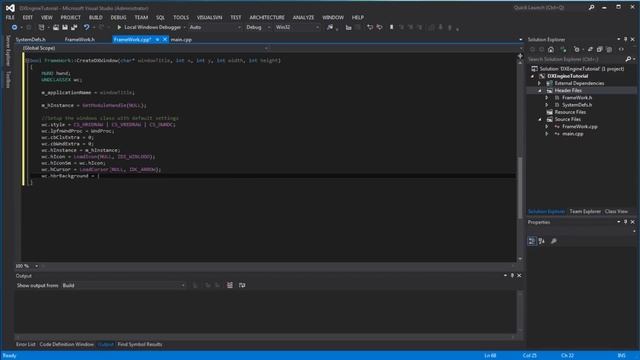
Task: Open the Global Scope dropdown
Action: 145,48
